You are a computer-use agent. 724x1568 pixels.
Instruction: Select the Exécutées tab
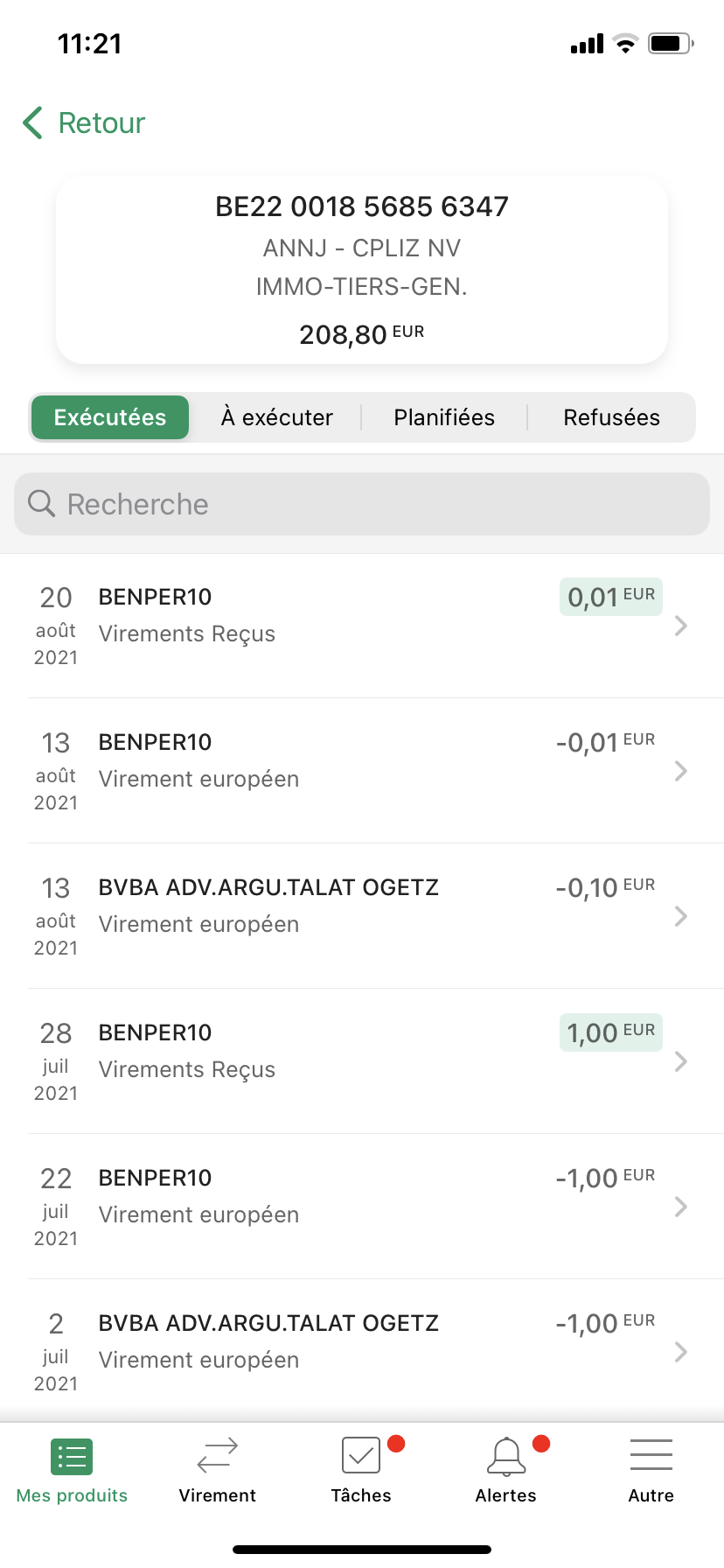pos(110,417)
